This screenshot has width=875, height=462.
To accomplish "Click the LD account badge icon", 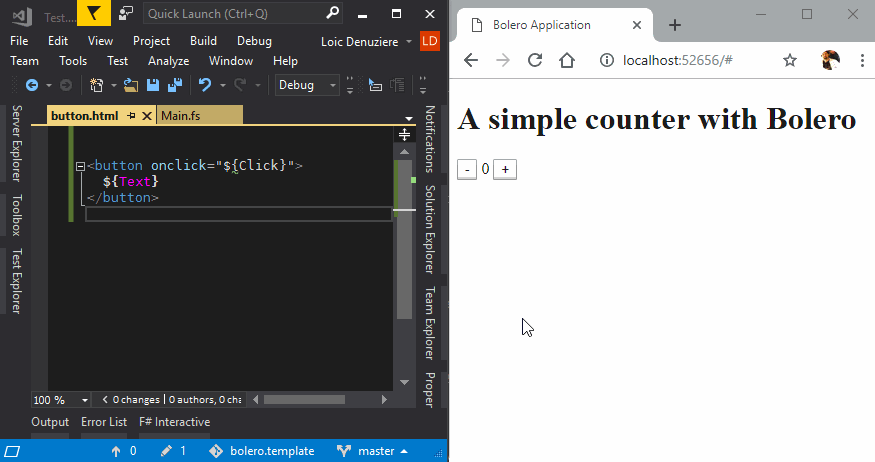I will tap(430, 41).
